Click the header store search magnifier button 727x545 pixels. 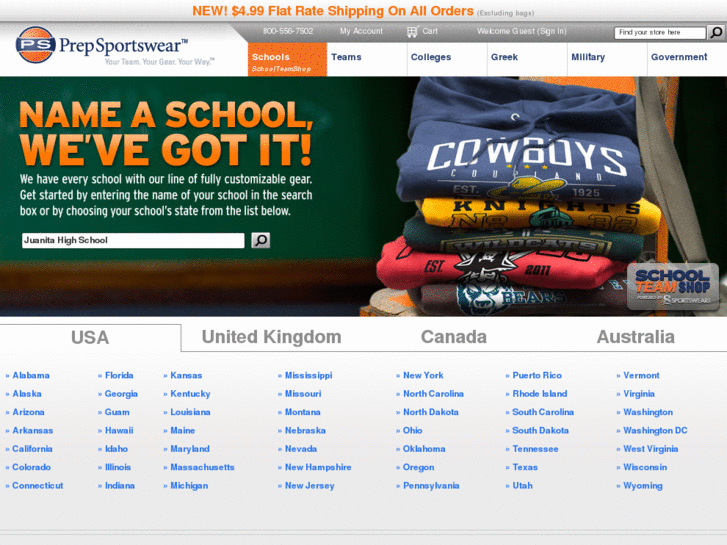(x=715, y=32)
